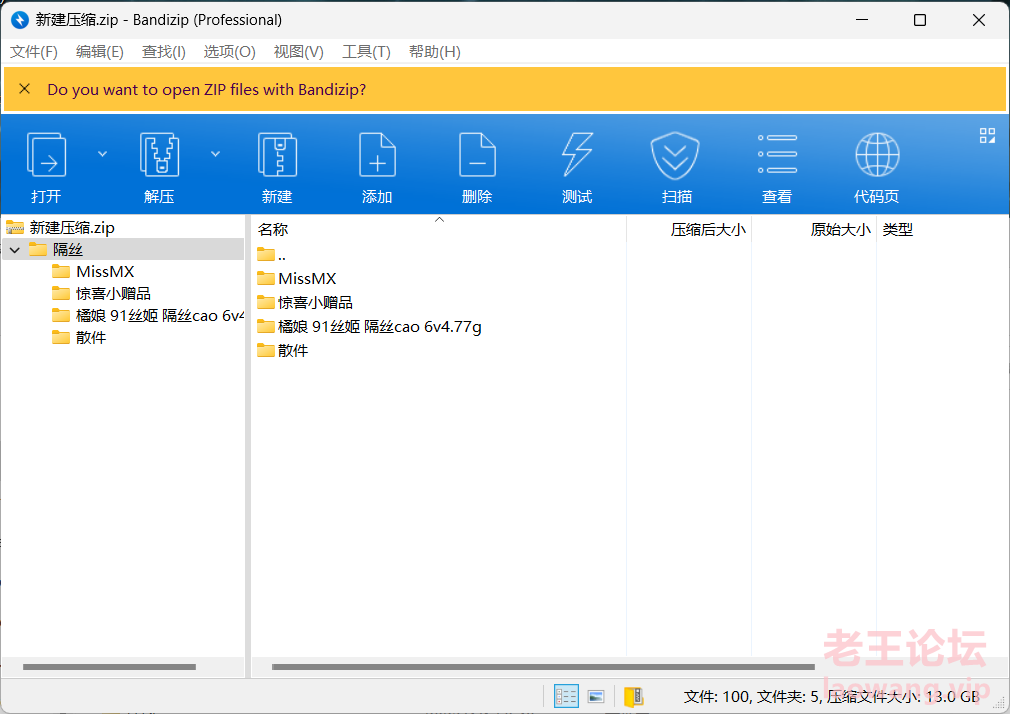Expand the 解压 dropdown arrow
The height and width of the screenshot is (714, 1010).
click(216, 154)
